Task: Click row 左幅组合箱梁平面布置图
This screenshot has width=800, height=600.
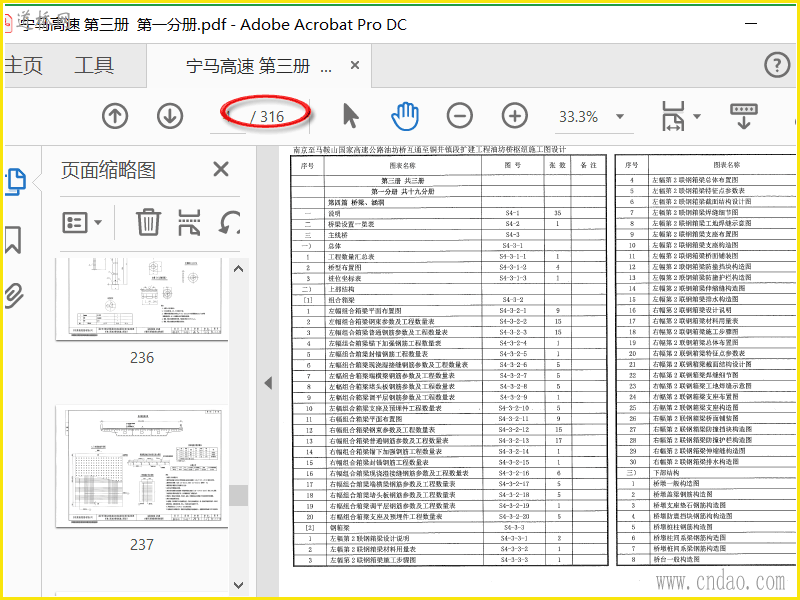Action: click(449, 311)
